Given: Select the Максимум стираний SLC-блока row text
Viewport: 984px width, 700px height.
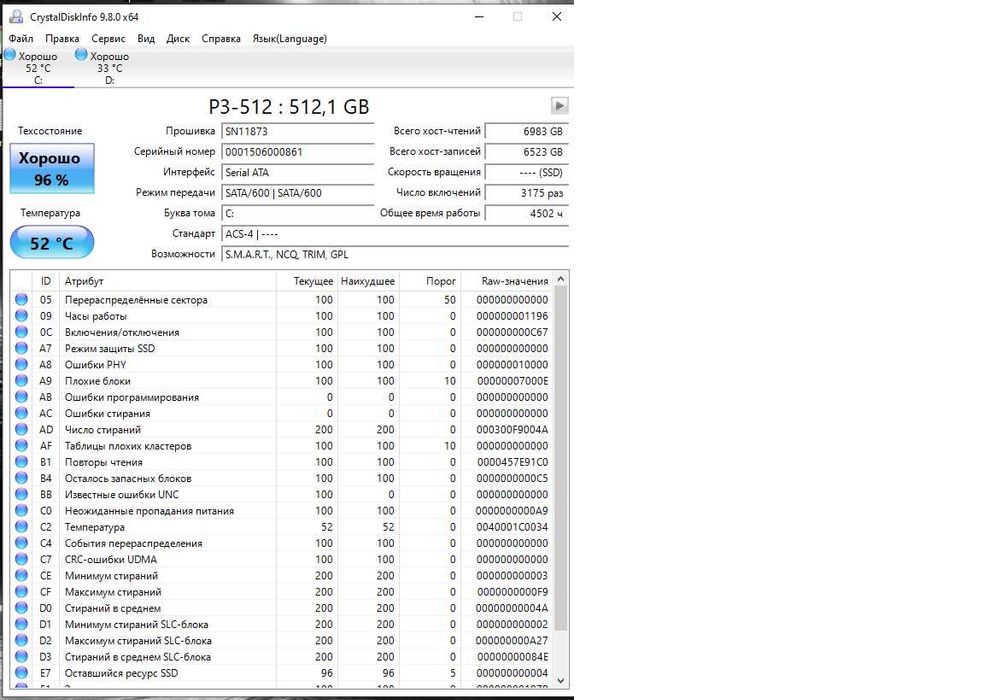Looking at the screenshot, I should [x=138, y=640].
